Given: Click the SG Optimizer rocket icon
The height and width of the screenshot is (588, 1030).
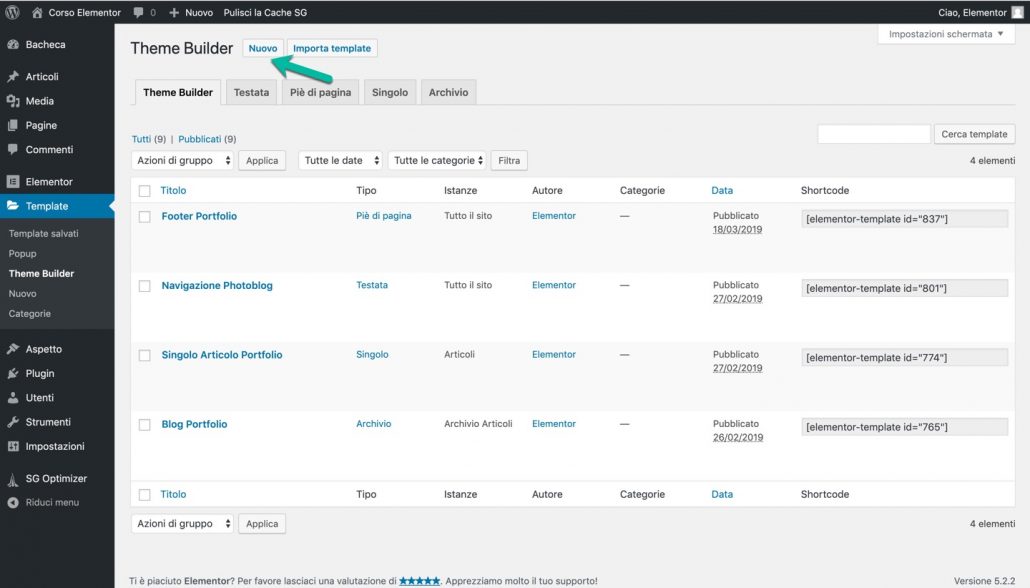Looking at the screenshot, I should click(12, 479).
